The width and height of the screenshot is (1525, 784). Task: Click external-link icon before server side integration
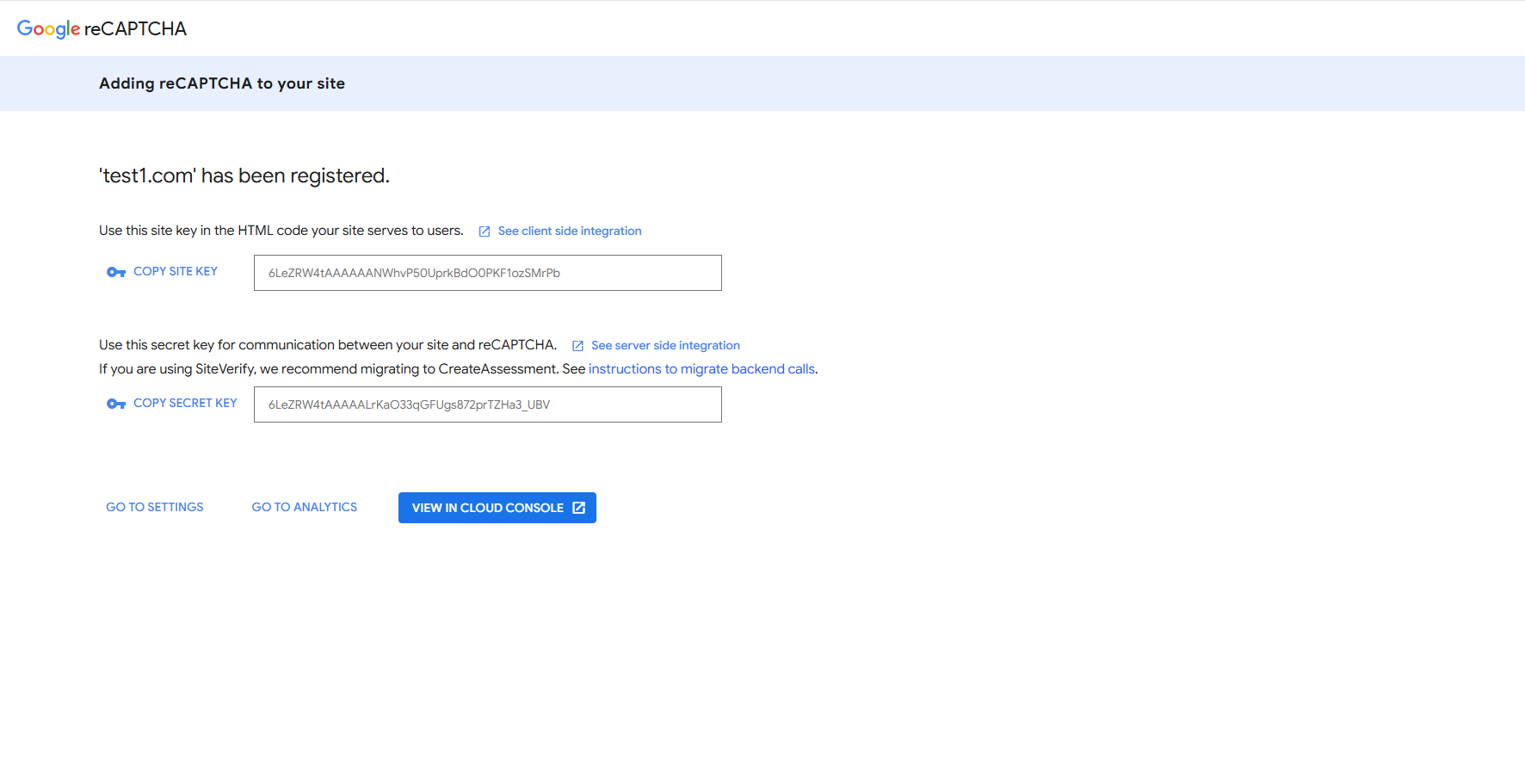click(577, 346)
